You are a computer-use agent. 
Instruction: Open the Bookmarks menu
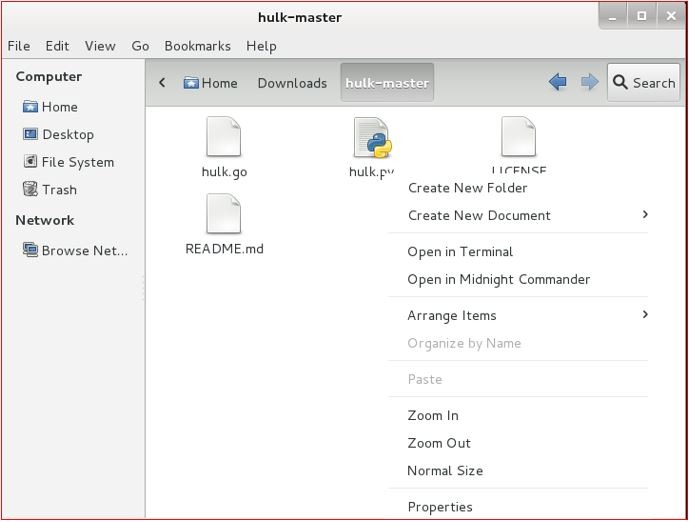pyautogui.click(x=197, y=46)
